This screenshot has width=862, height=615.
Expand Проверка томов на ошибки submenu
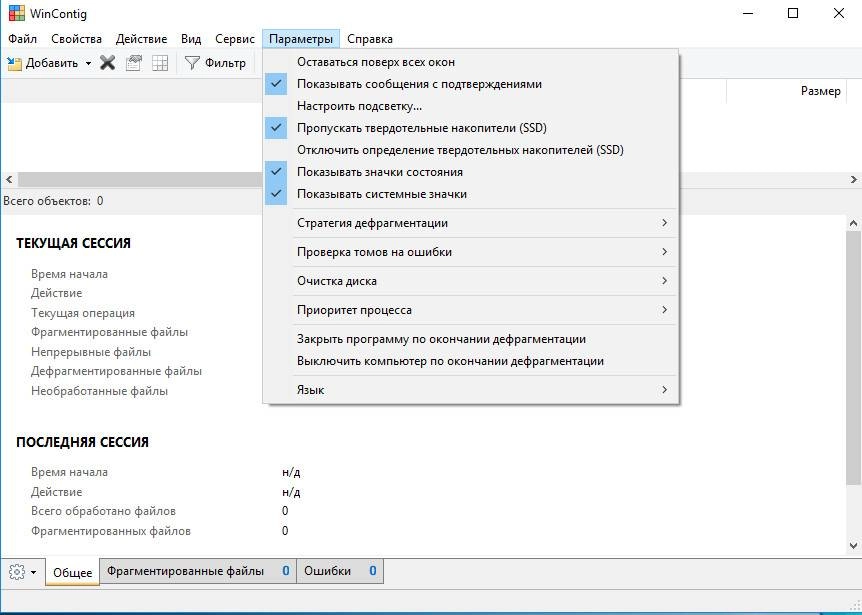(471, 252)
